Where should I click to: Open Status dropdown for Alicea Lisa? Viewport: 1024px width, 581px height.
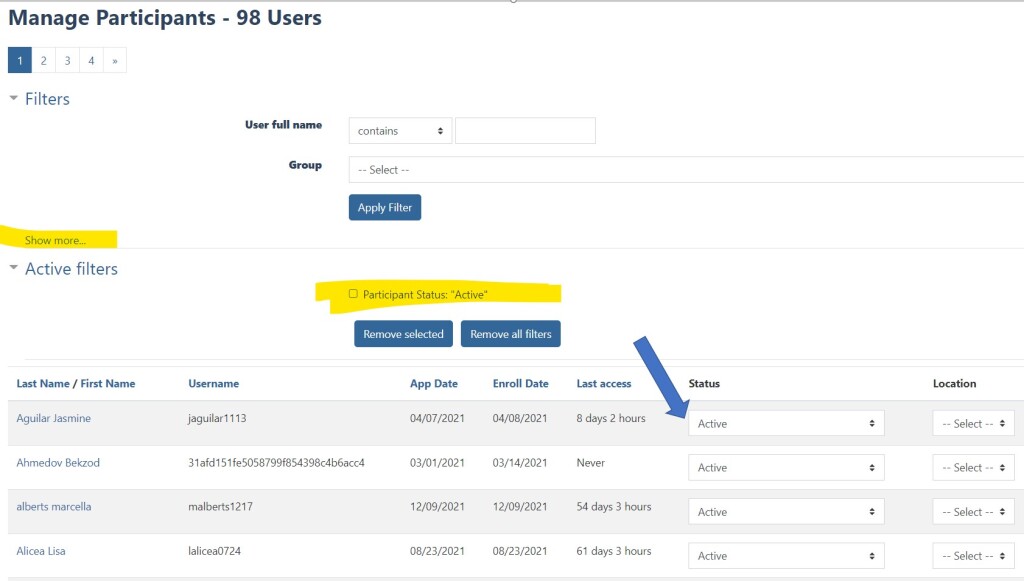click(x=786, y=556)
